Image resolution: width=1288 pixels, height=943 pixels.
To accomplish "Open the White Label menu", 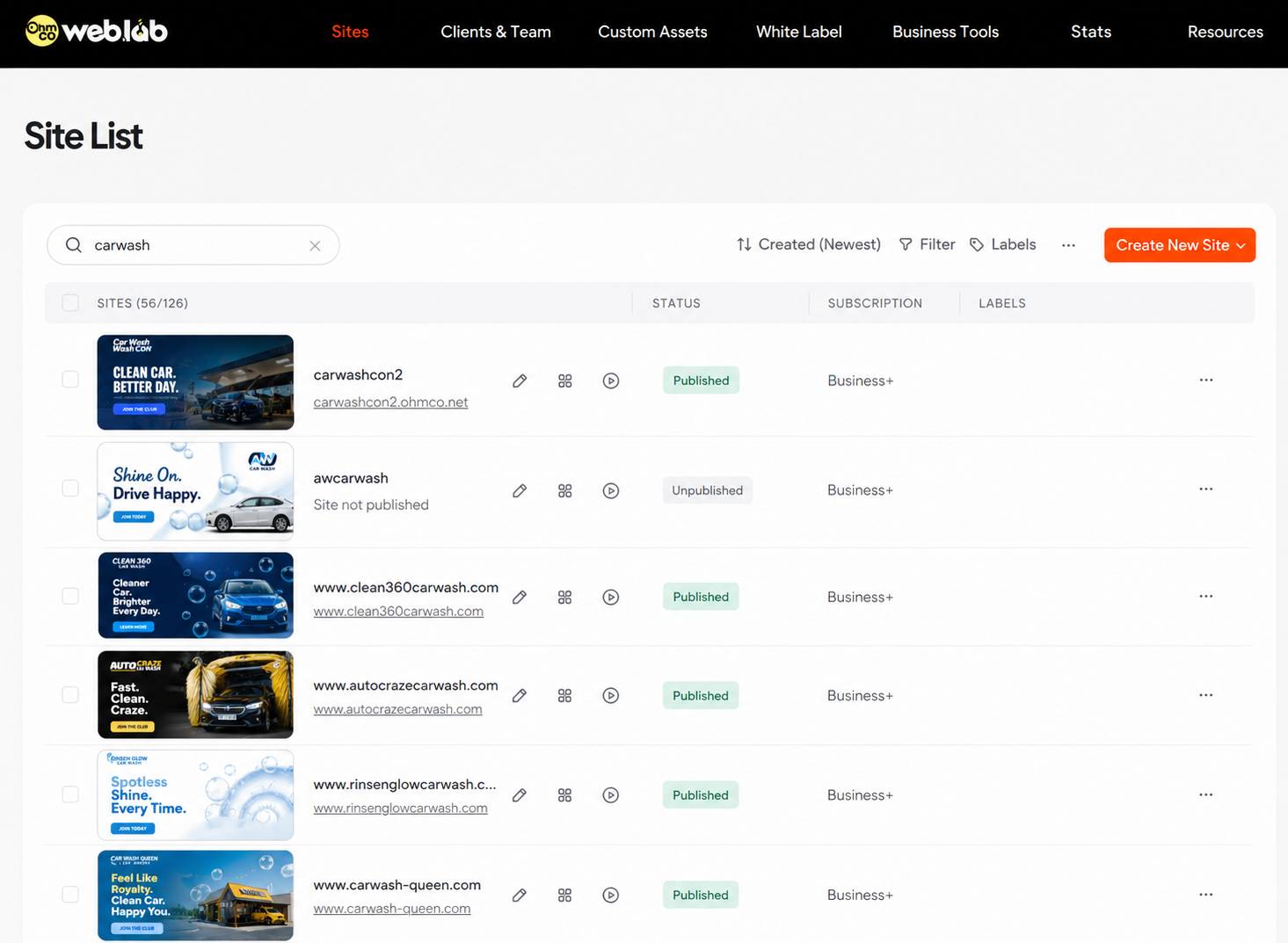I will pos(798,32).
